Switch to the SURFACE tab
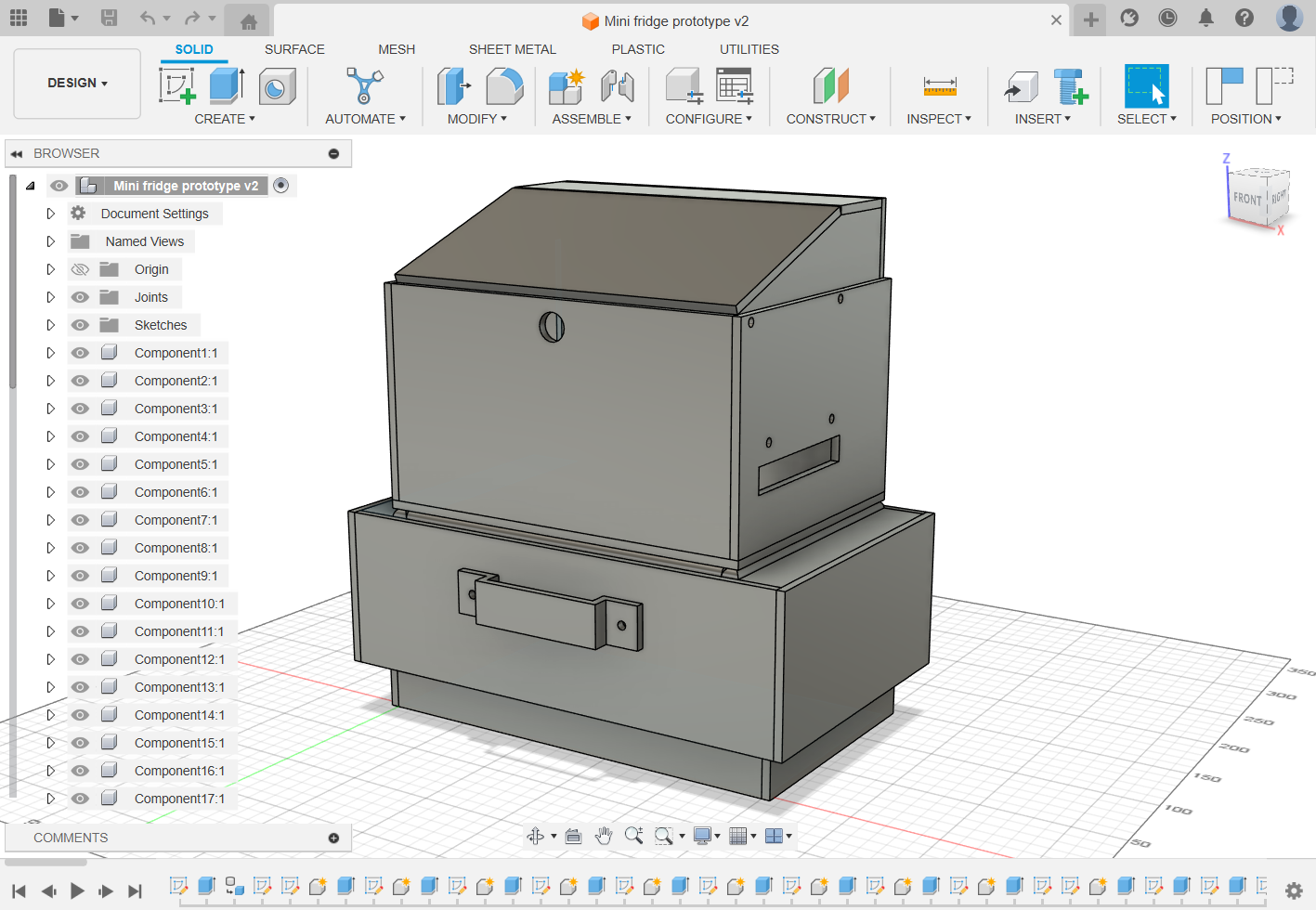This screenshot has width=1316, height=910. point(294,49)
